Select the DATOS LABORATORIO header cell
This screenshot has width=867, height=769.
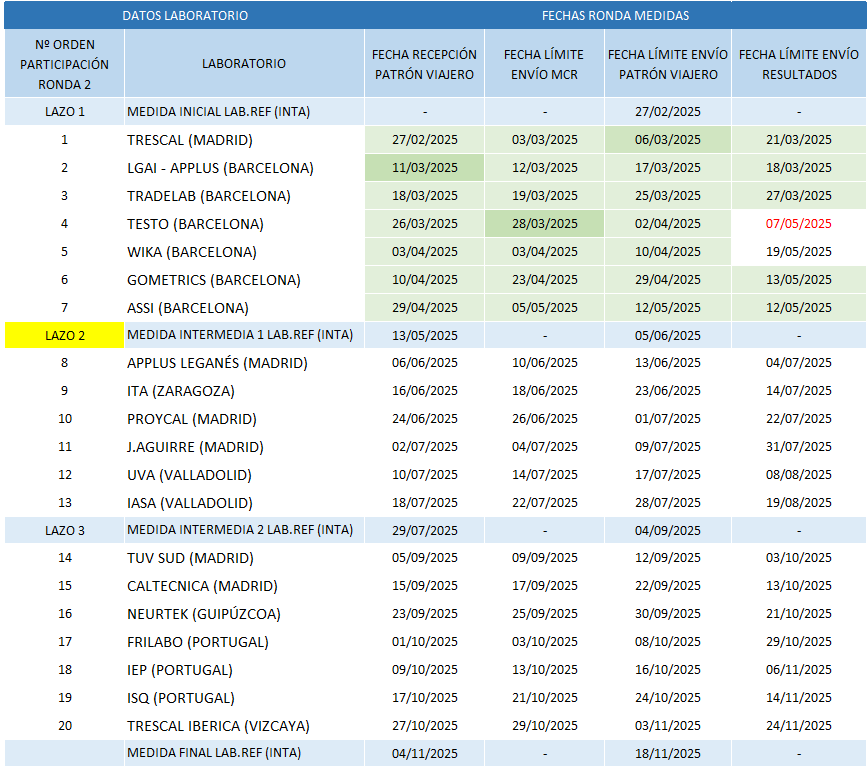185,15
